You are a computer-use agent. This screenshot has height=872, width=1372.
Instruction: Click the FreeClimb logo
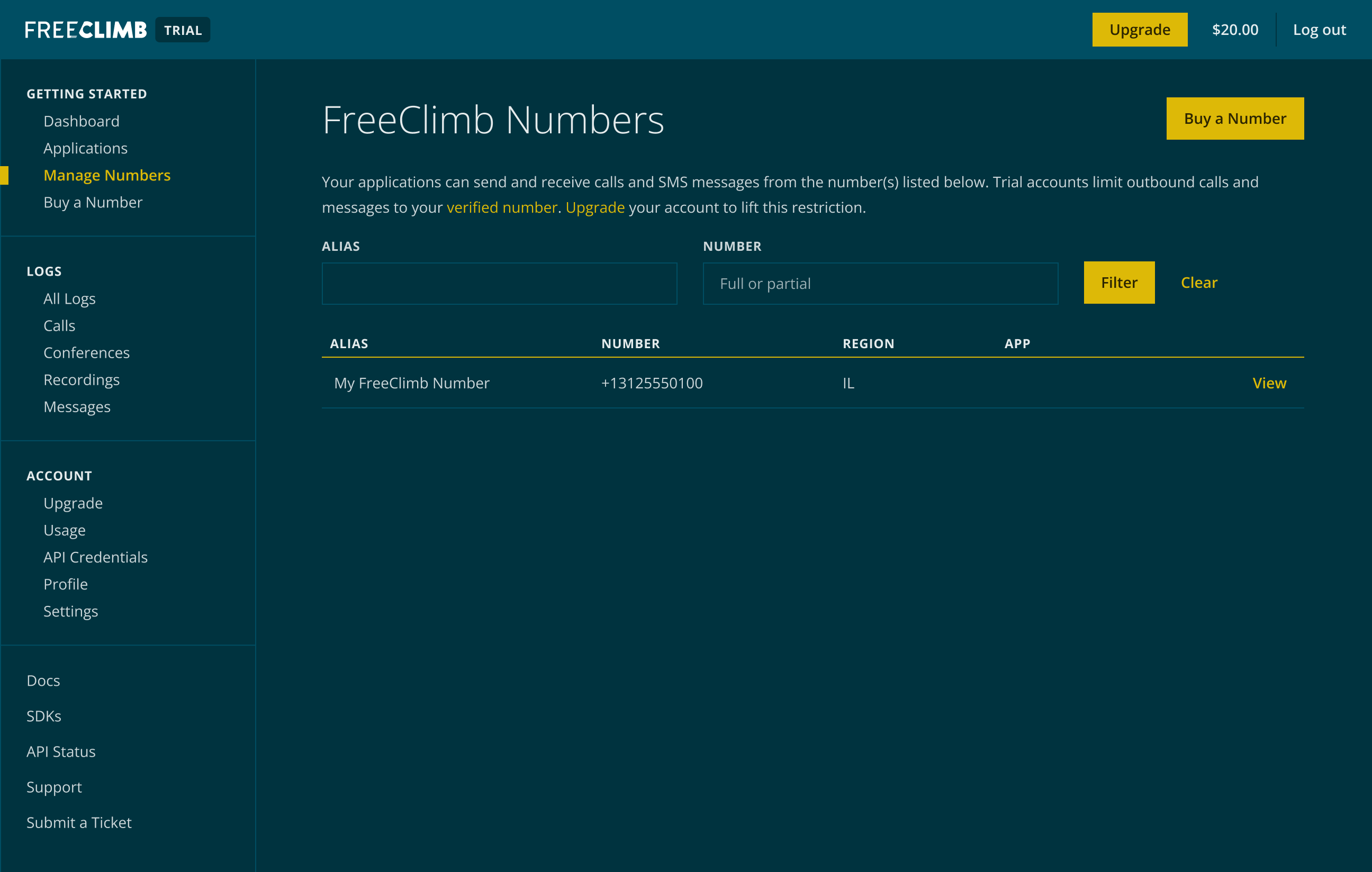(85, 30)
